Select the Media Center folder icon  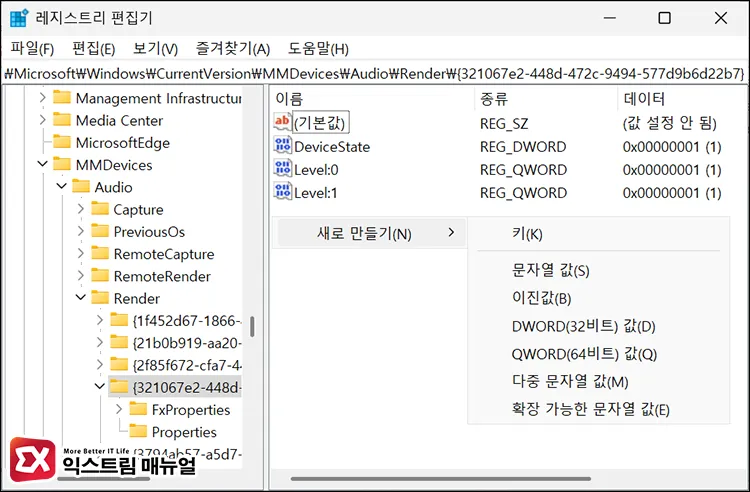pos(62,120)
